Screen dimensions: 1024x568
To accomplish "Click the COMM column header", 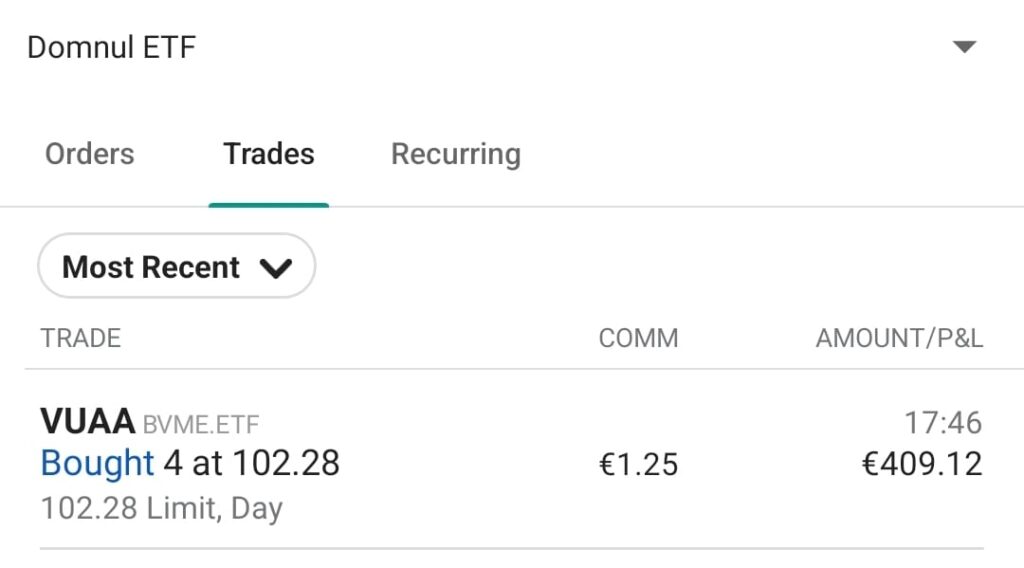I will [x=638, y=338].
